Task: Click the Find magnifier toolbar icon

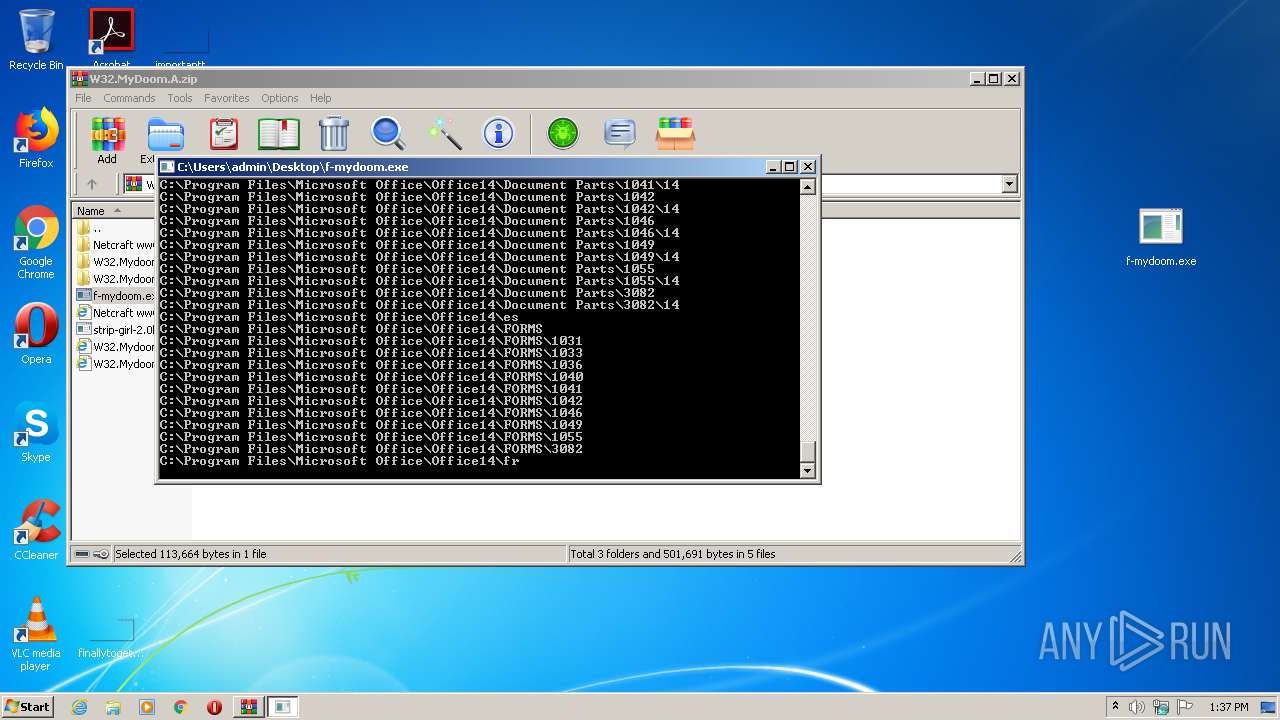Action: (388, 133)
